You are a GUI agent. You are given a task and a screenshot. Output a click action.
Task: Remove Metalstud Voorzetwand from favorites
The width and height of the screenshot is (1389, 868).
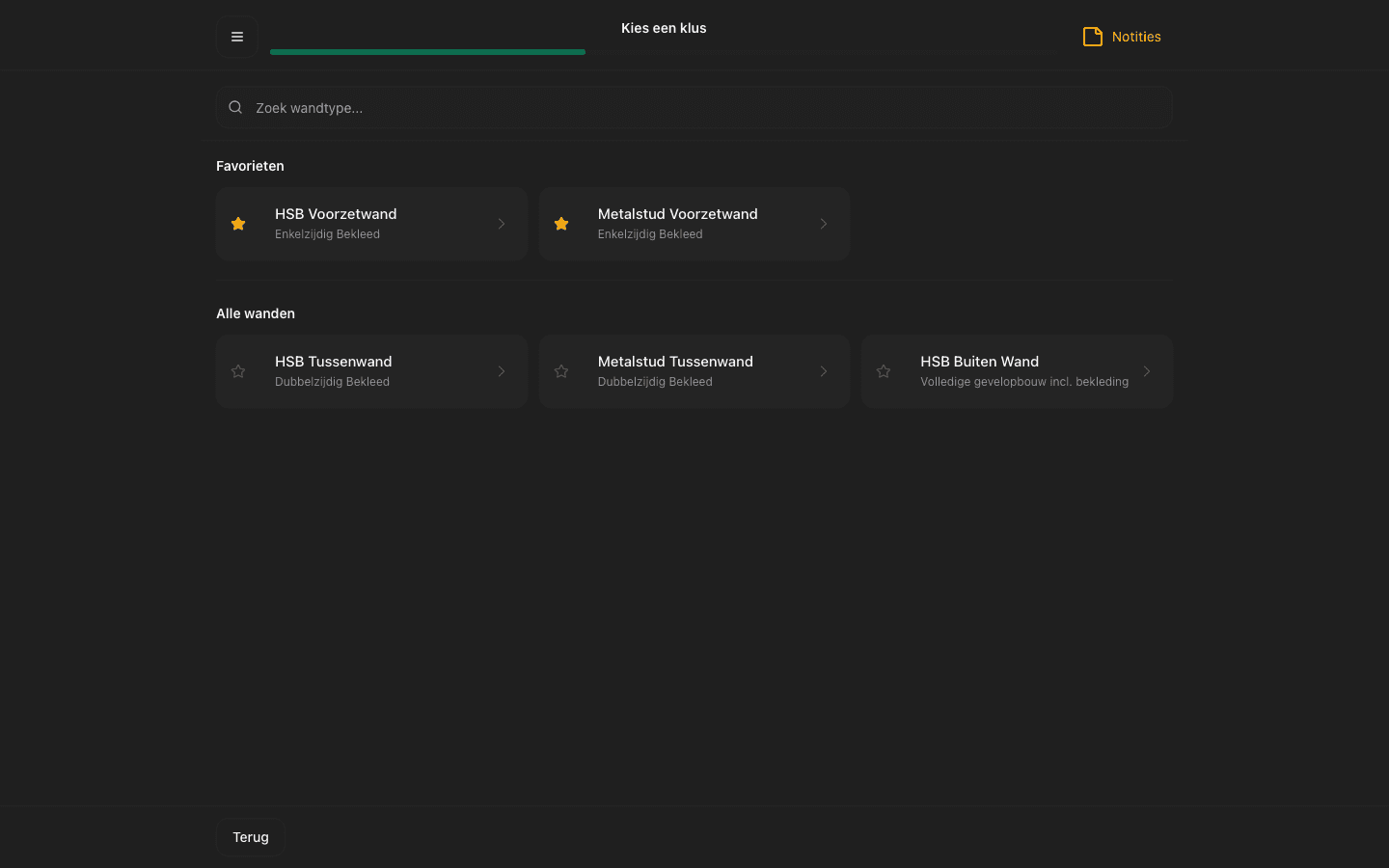coord(561,224)
